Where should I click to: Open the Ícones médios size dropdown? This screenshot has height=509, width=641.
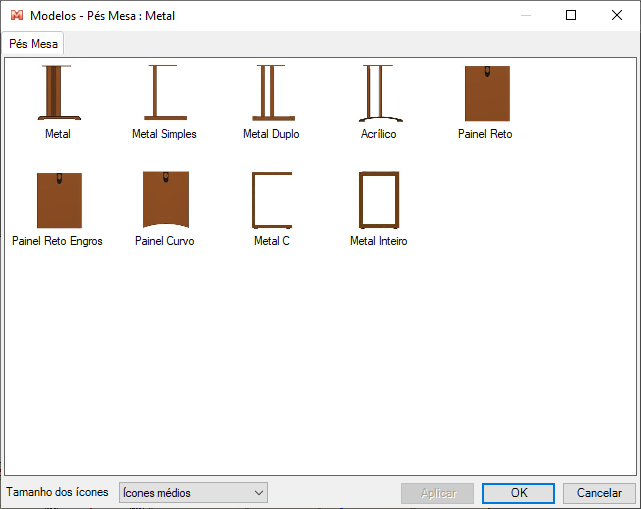click(x=193, y=493)
